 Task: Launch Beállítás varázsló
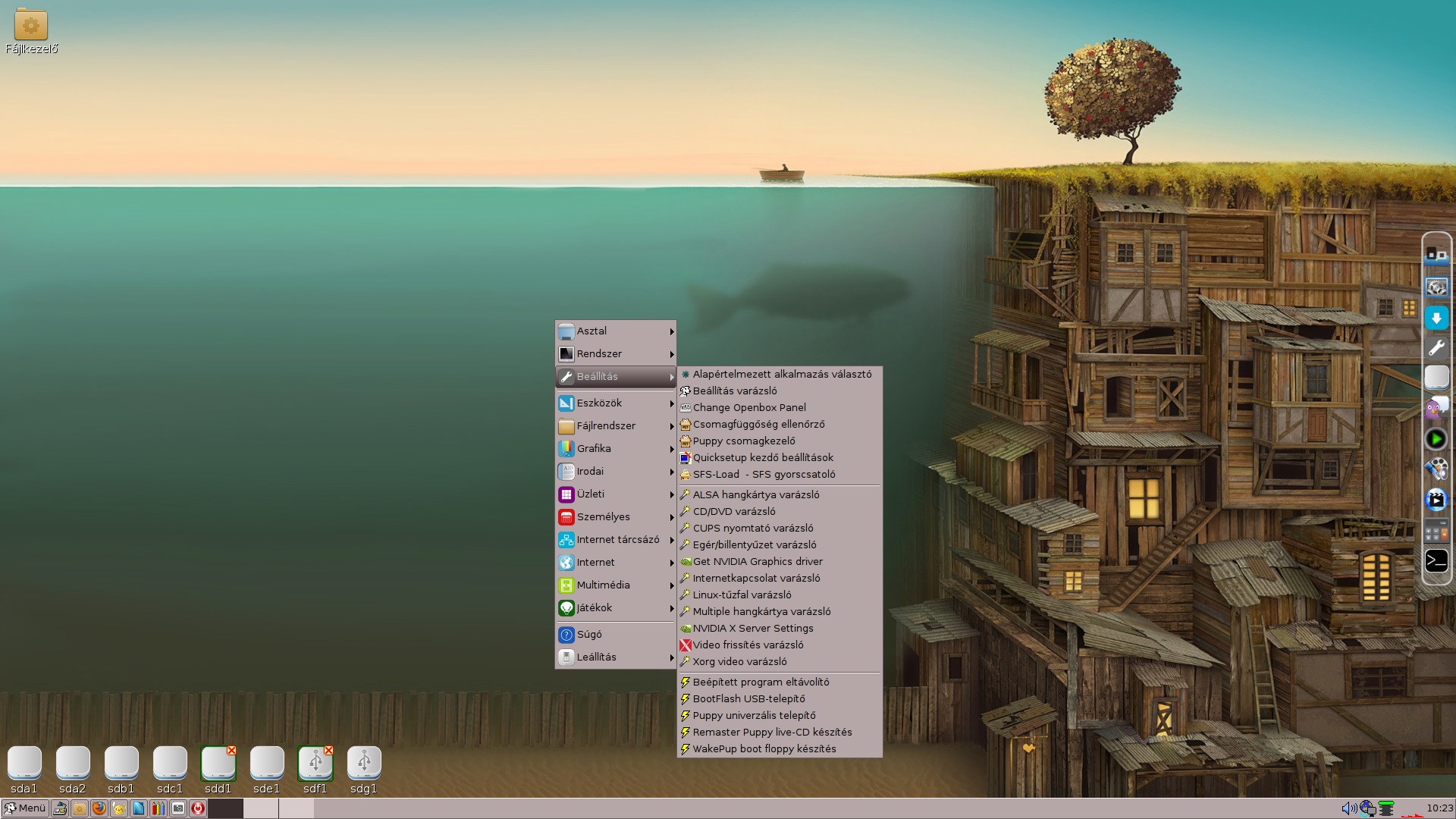(780, 391)
